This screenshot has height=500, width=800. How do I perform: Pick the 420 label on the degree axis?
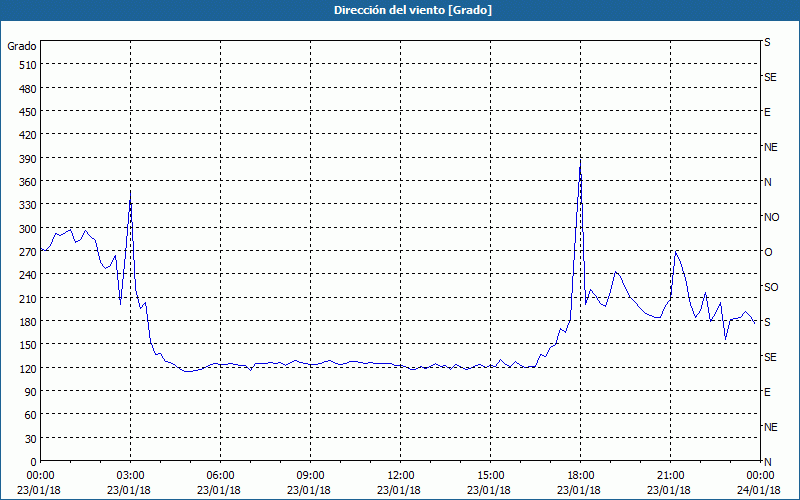point(29,135)
